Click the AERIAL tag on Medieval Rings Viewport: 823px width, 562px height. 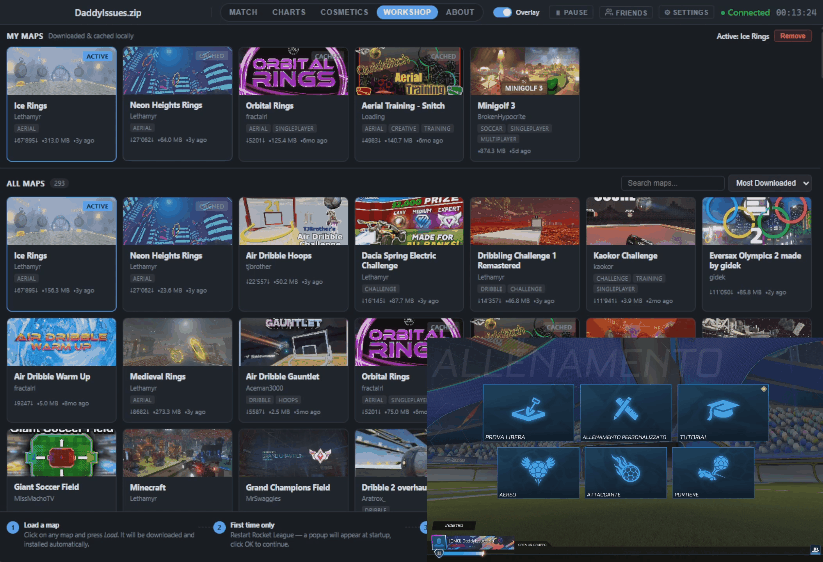[x=142, y=400]
